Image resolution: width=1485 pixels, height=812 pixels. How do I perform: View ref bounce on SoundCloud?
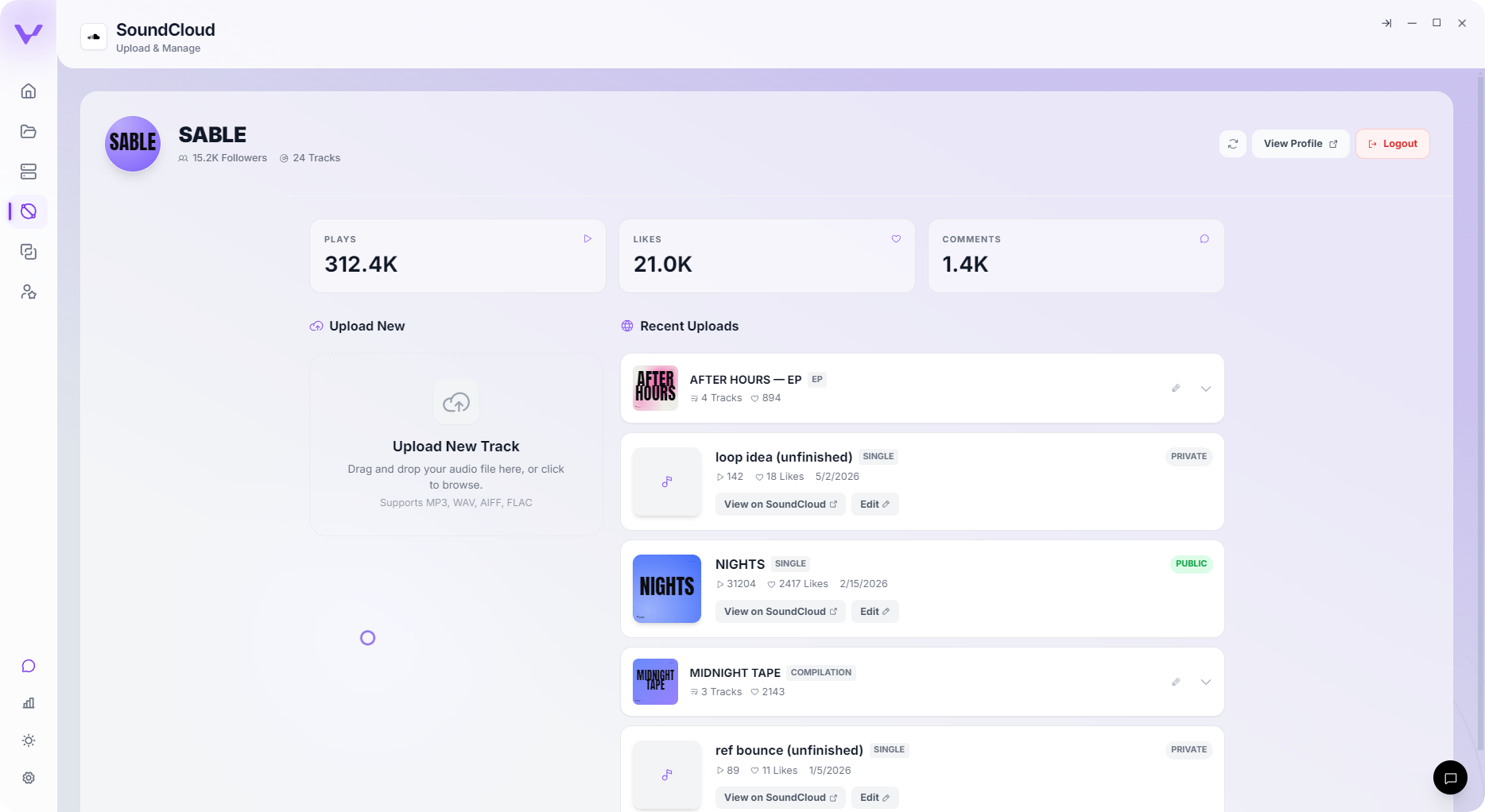pyautogui.click(x=780, y=798)
